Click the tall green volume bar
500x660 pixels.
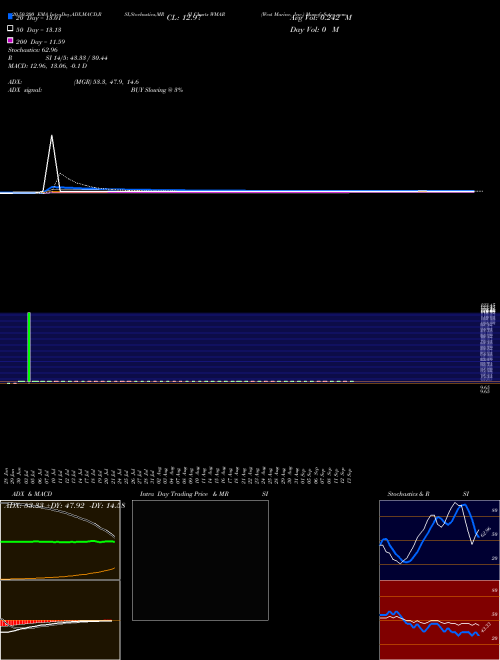pos(29,347)
